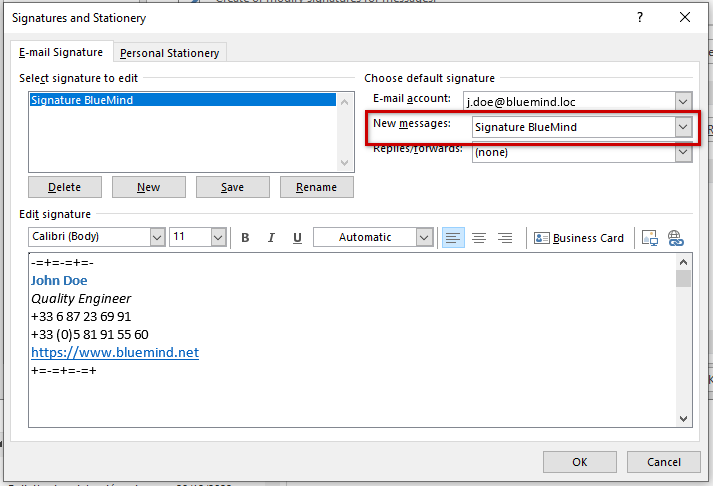Align signature text right
Screen dimensions: 713x486
[505, 238]
